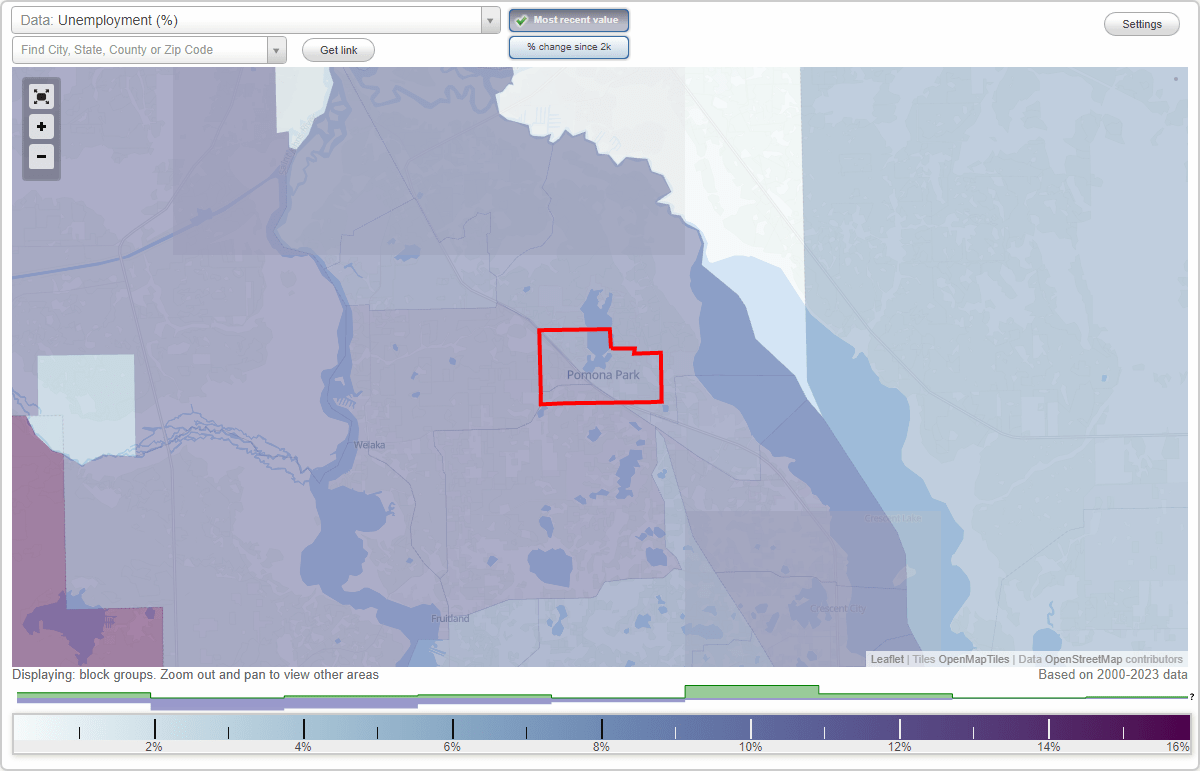This screenshot has width=1200, height=771.
Task: Click the Welaka label on the map
Action: click(x=372, y=444)
